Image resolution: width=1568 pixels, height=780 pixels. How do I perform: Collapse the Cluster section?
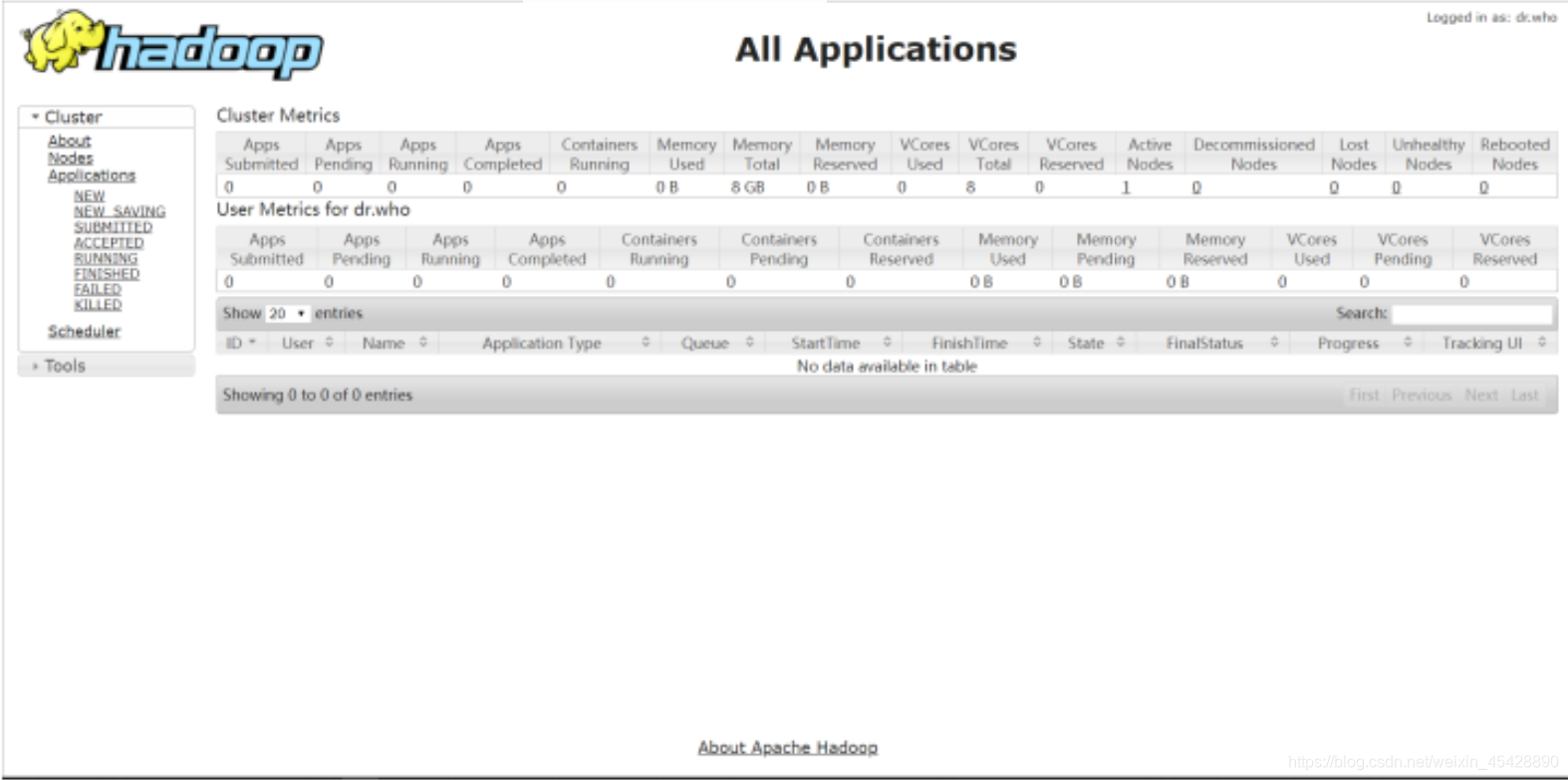pyautogui.click(x=106, y=117)
